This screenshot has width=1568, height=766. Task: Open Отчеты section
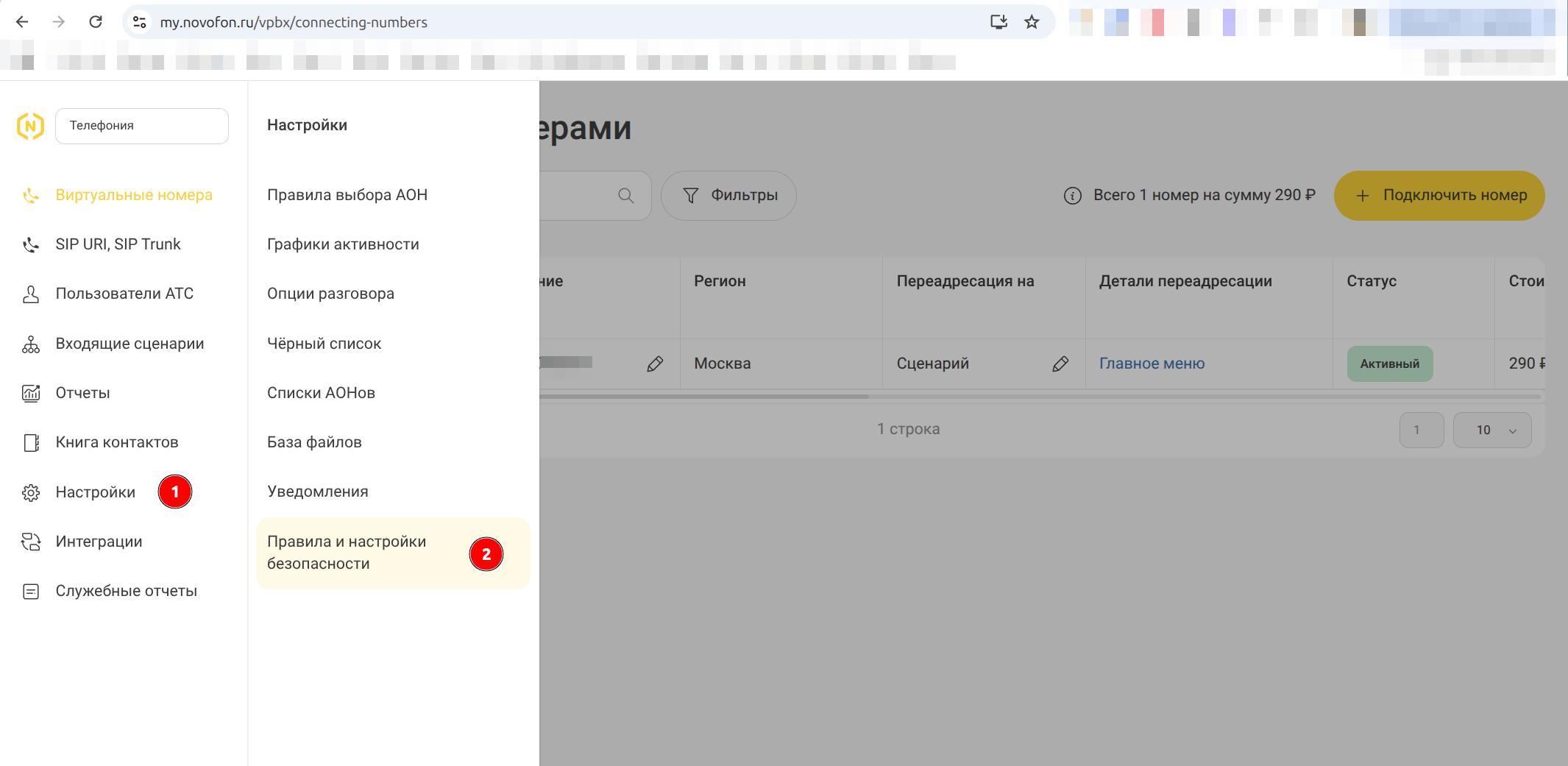(82, 393)
